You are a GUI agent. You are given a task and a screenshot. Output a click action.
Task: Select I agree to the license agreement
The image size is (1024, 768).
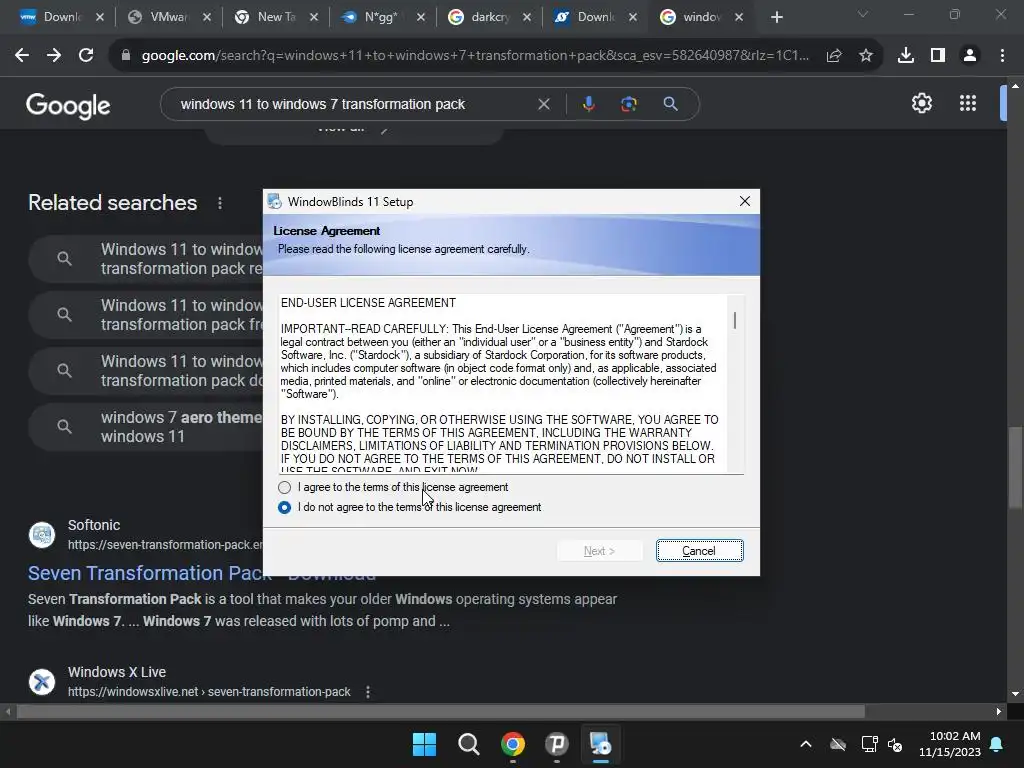(x=284, y=487)
